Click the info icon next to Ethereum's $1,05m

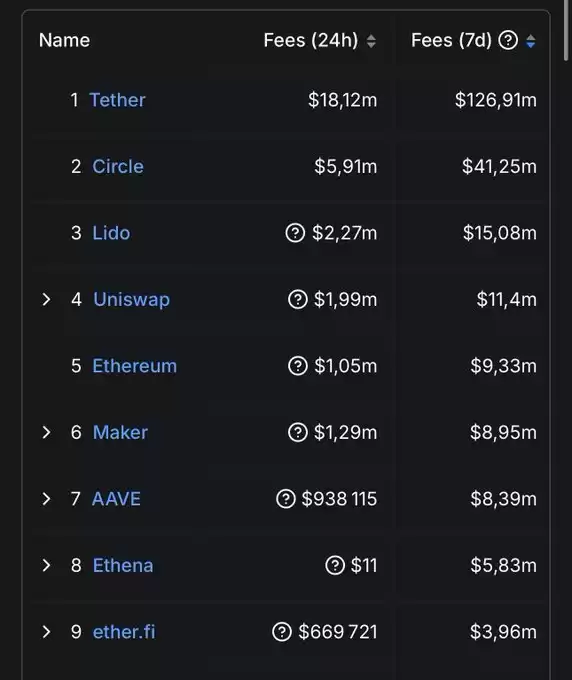pyautogui.click(x=297, y=366)
